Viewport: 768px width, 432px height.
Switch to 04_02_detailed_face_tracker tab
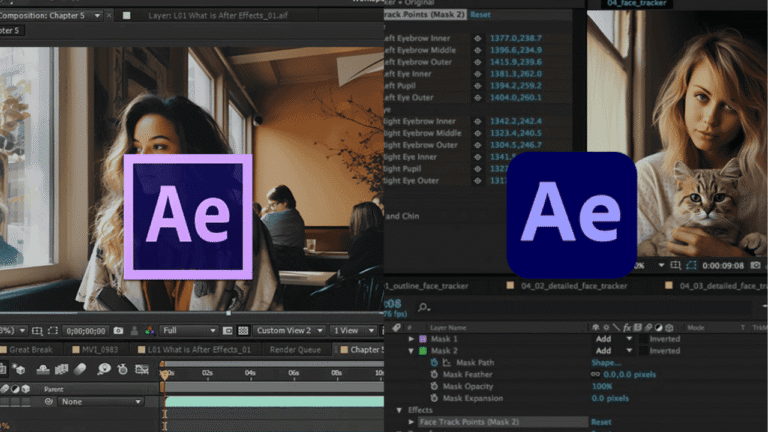[568, 286]
